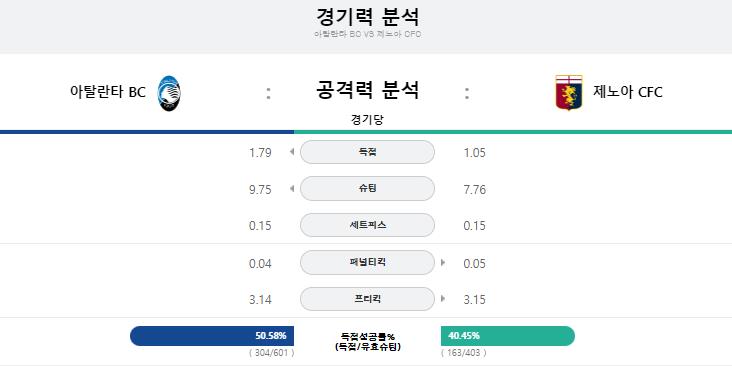The height and width of the screenshot is (366, 732).
Task: Select the 득점 stat pill
Action: point(367,152)
